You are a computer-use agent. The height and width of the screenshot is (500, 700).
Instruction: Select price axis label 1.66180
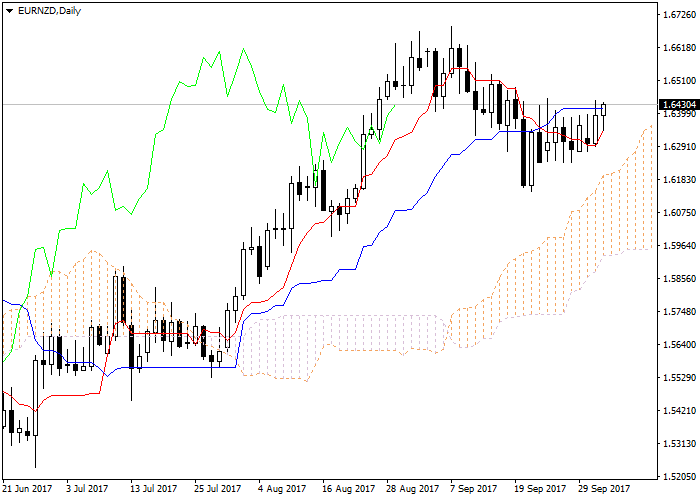pos(679,48)
